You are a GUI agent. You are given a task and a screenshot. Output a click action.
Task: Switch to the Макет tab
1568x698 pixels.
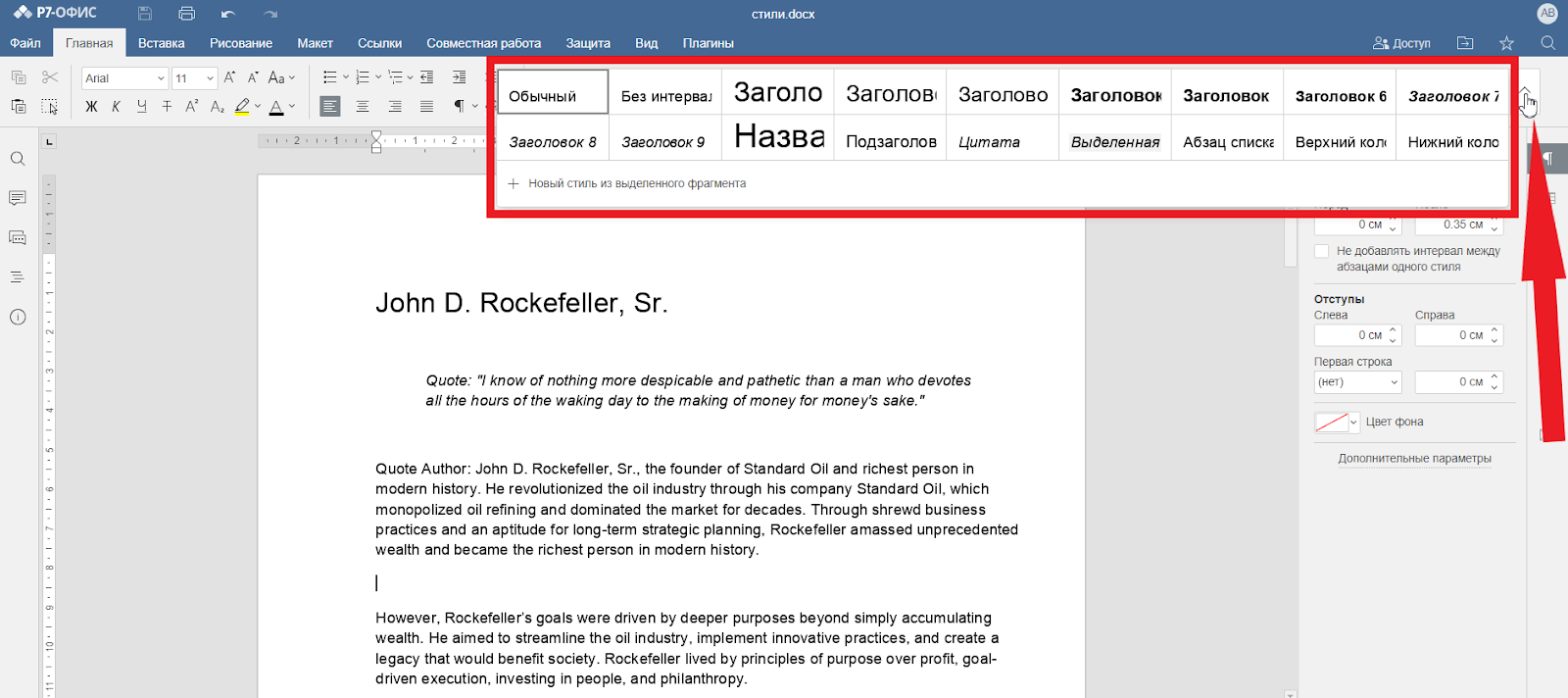click(316, 43)
